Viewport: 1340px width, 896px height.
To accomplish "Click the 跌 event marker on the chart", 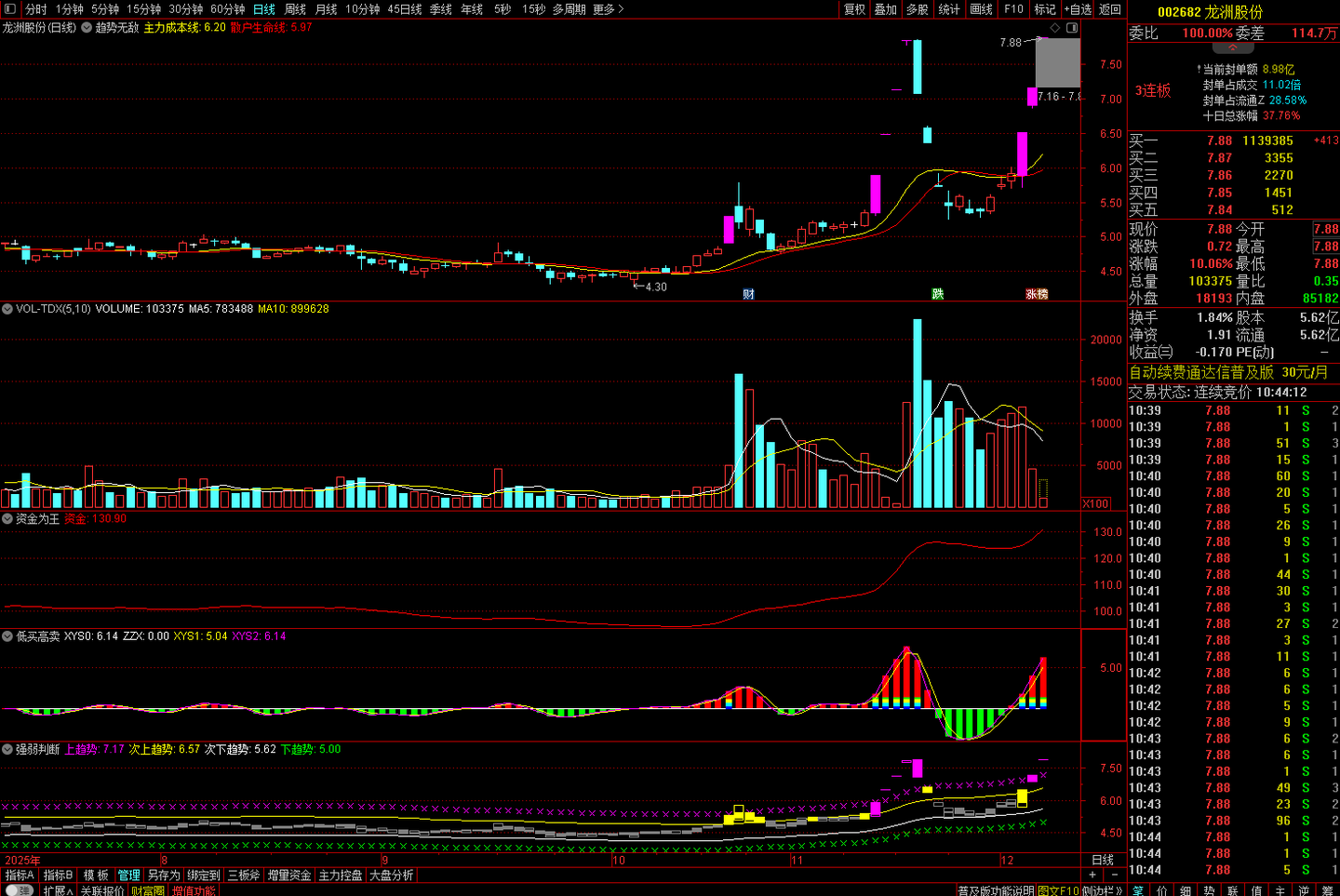I will tap(938, 294).
